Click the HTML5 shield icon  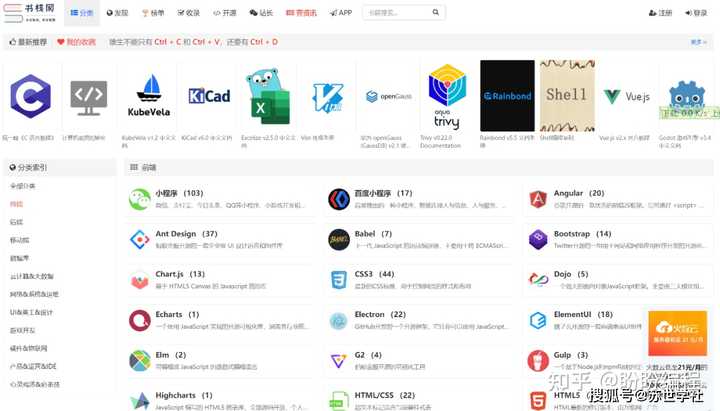pos(538,401)
